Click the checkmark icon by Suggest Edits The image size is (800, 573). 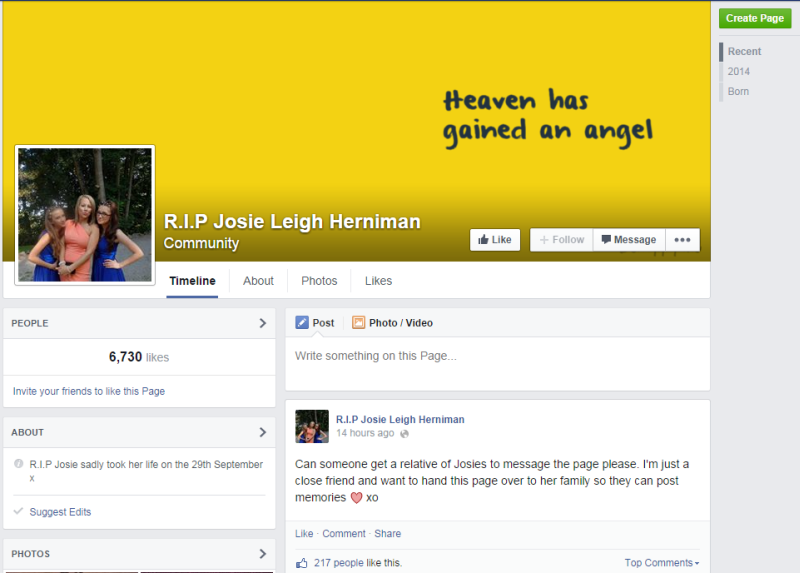tap(18, 512)
